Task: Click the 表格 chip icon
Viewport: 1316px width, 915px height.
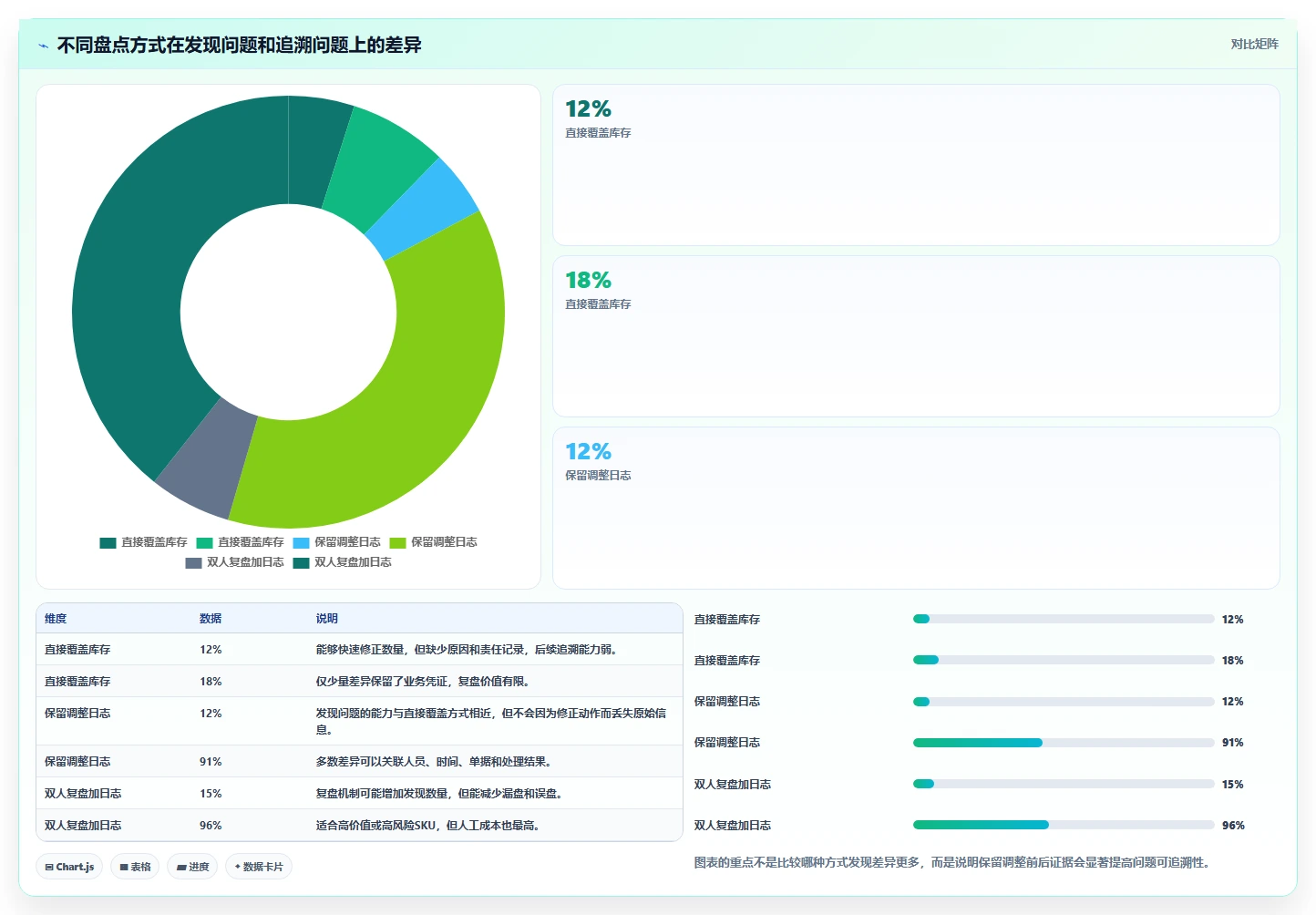Action: coord(124,867)
